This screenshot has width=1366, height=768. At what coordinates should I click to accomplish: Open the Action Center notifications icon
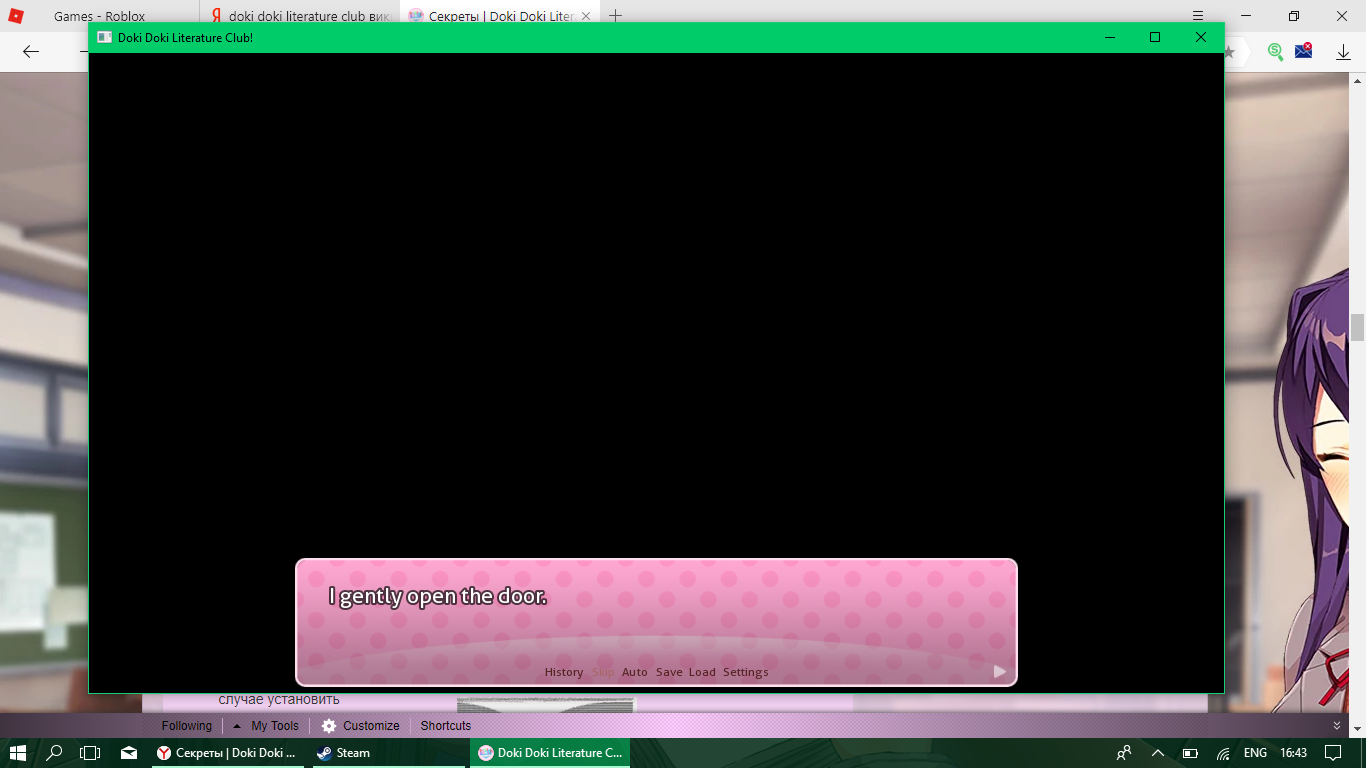(1333, 753)
